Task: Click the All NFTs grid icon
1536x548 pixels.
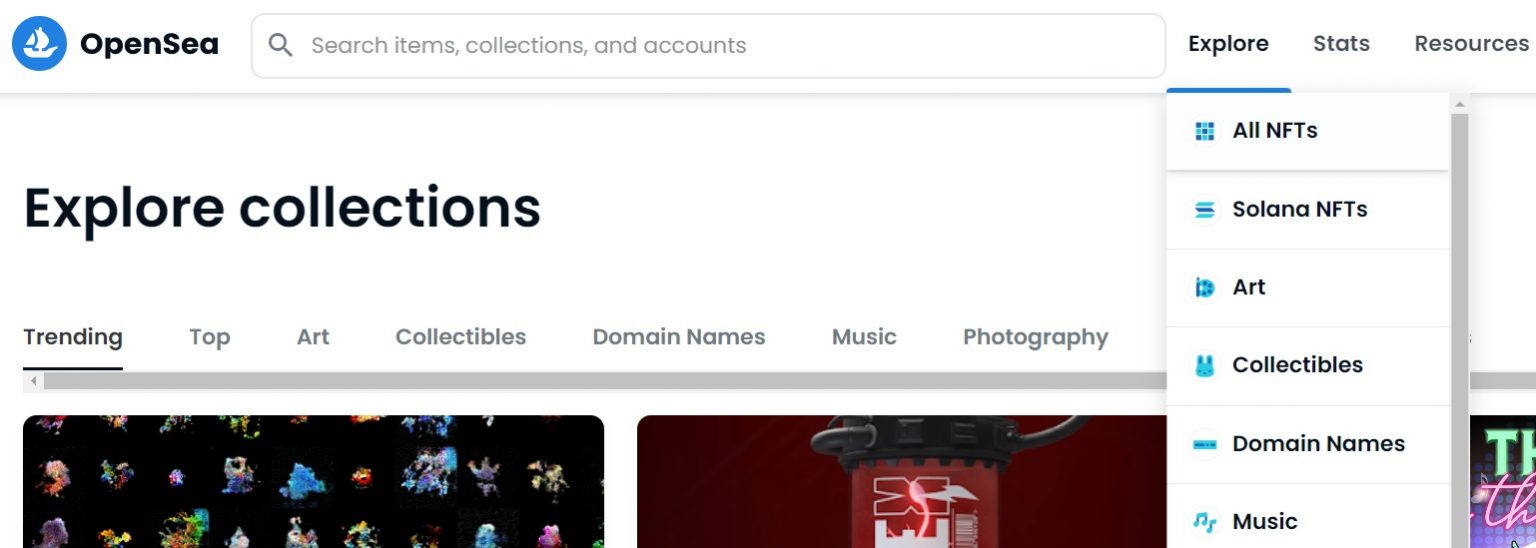Action: pos(1205,131)
